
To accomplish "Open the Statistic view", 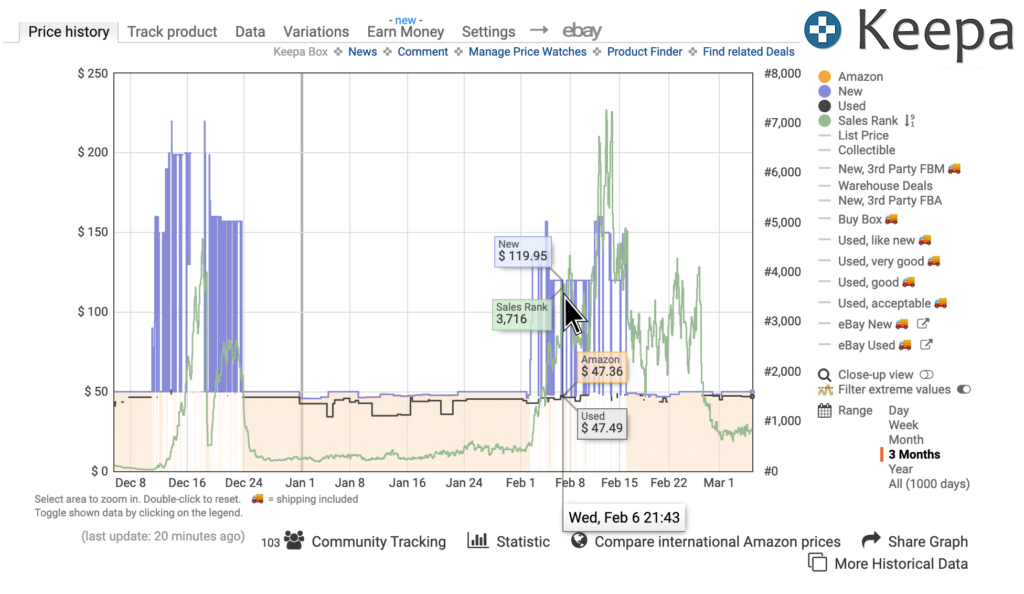I will click(x=522, y=542).
